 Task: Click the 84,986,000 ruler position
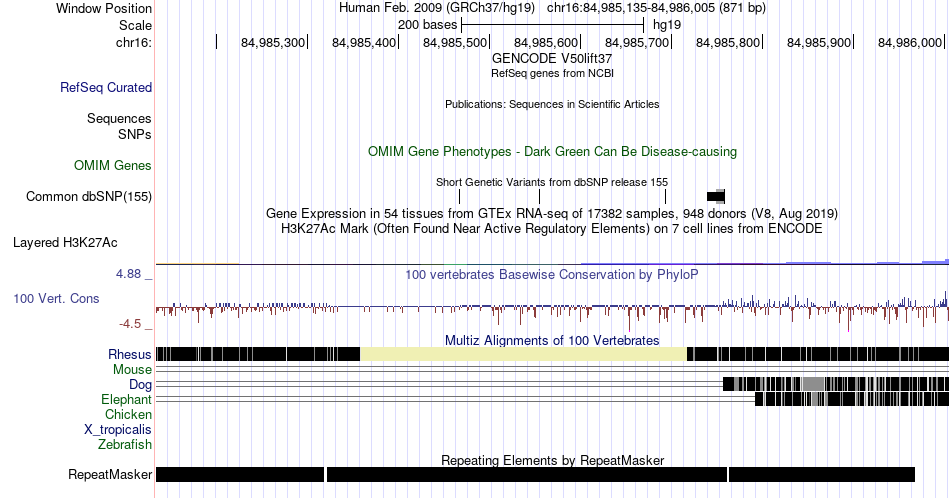pyautogui.click(x=909, y=42)
